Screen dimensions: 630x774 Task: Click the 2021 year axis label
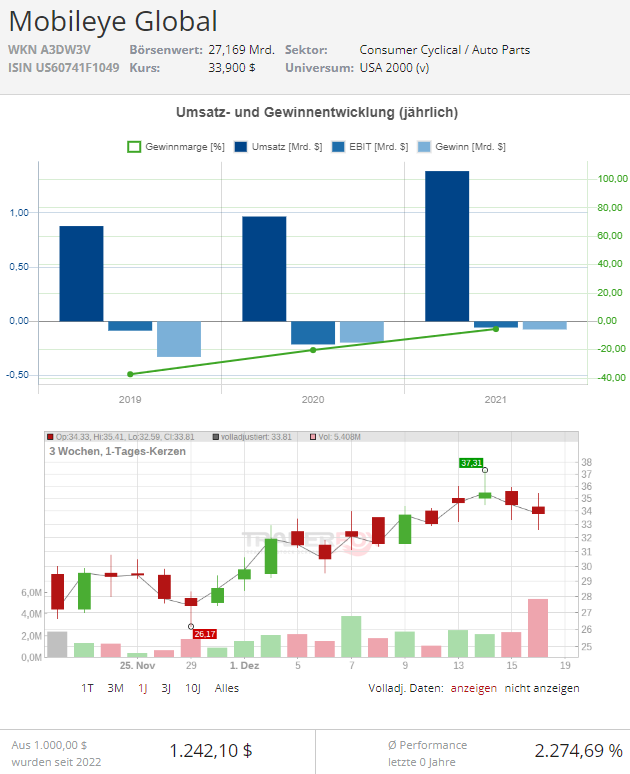click(496, 399)
